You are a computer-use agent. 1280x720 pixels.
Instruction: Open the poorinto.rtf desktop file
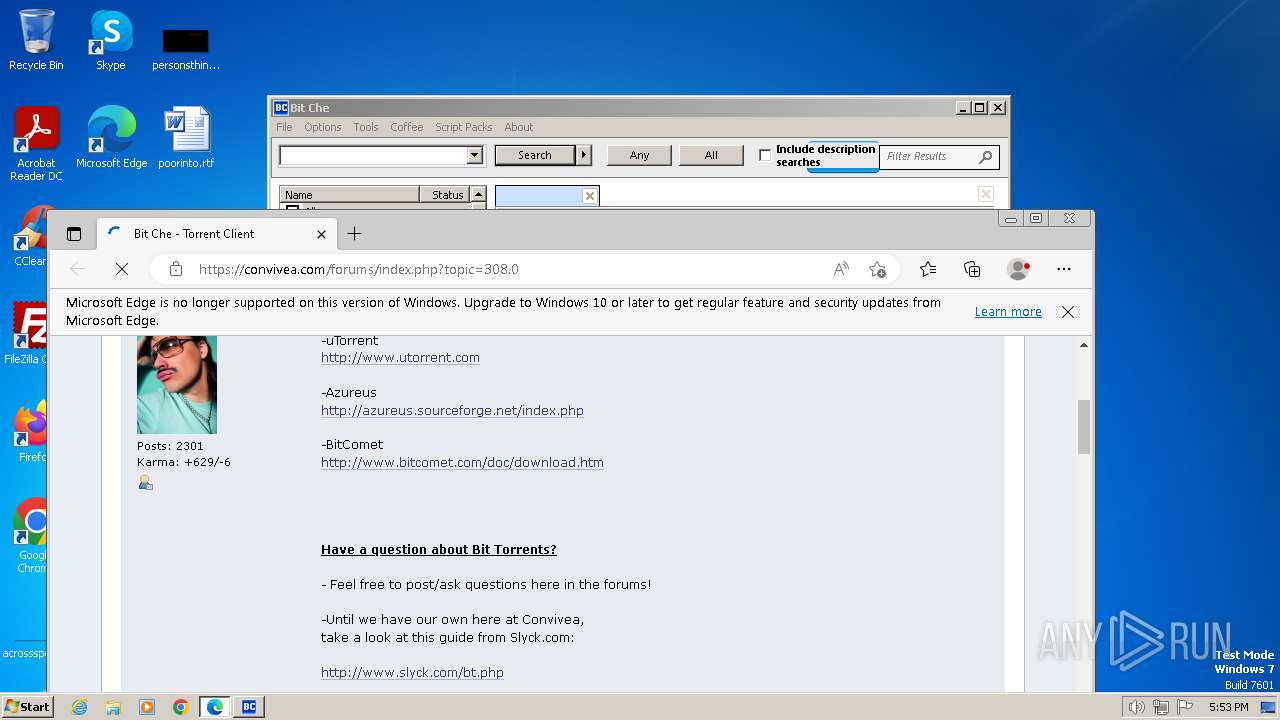click(x=186, y=138)
